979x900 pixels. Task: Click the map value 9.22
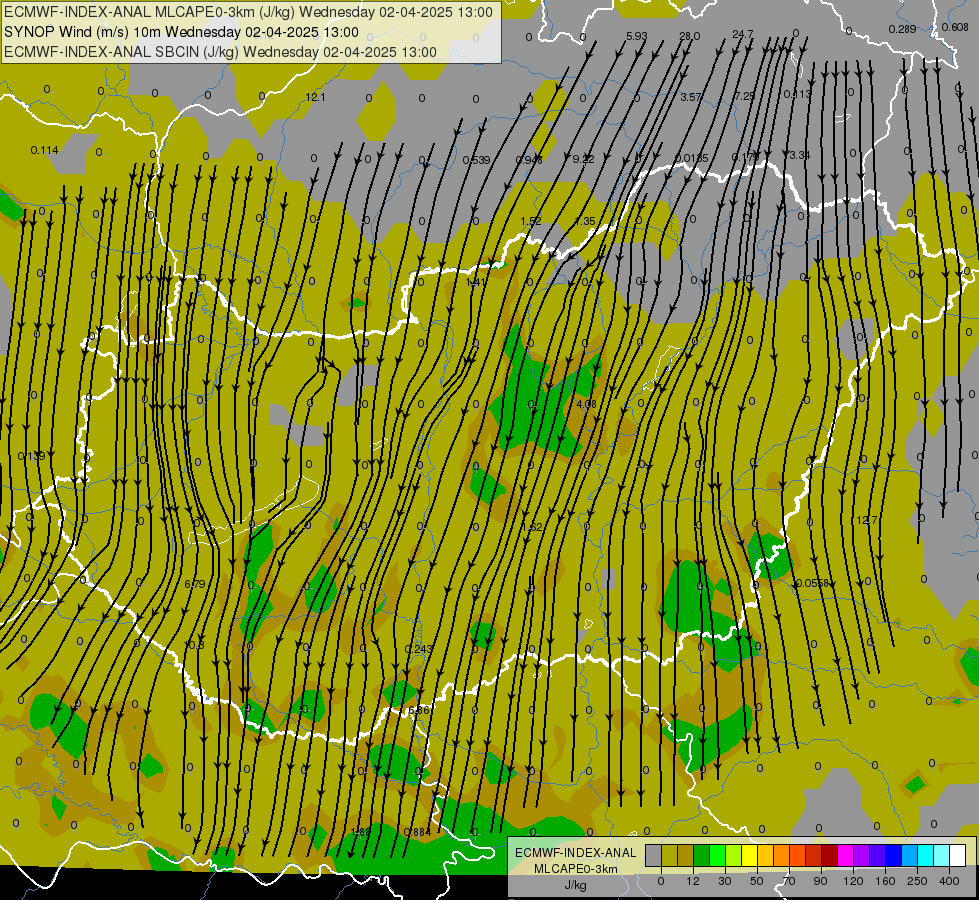pyautogui.click(x=583, y=159)
